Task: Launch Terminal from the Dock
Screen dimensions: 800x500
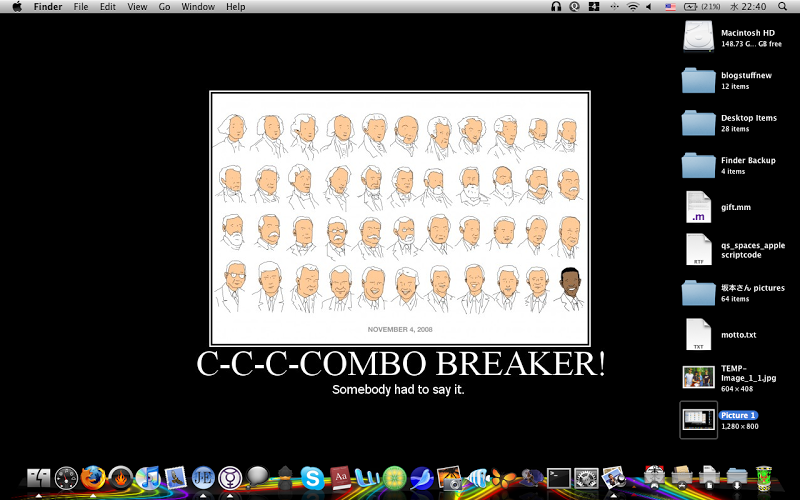Action: click(559, 479)
